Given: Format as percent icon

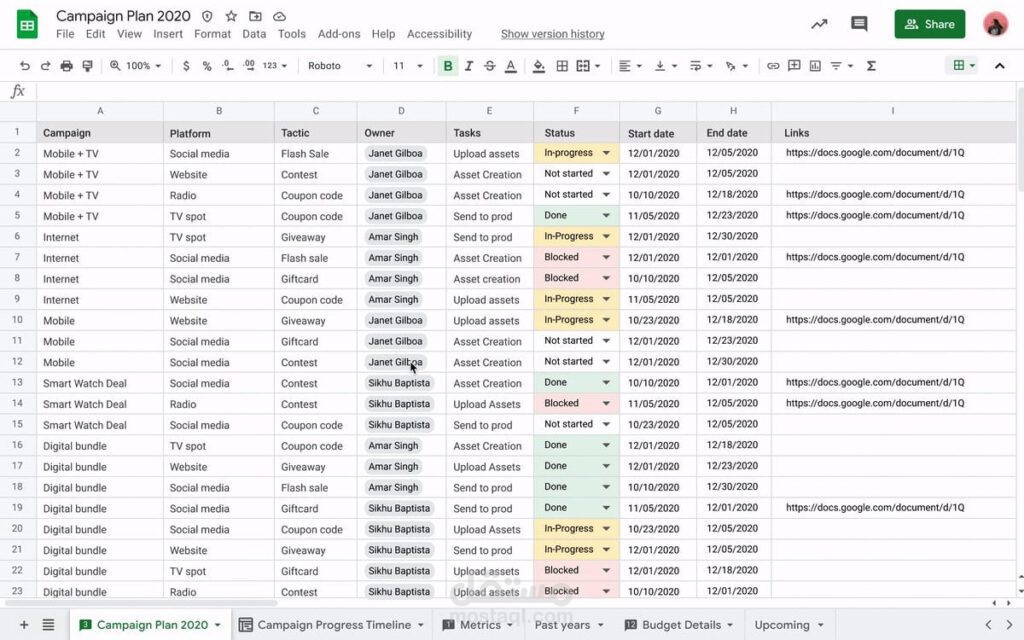Looking at the screenshot, I should click(206, 66).
